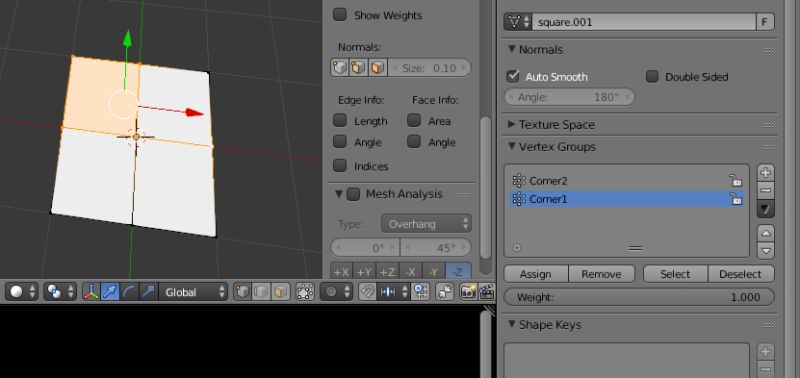The image size is (800, 378).
Task: Click the properties region vertical scrollbar
Action: tap(486, 188)
